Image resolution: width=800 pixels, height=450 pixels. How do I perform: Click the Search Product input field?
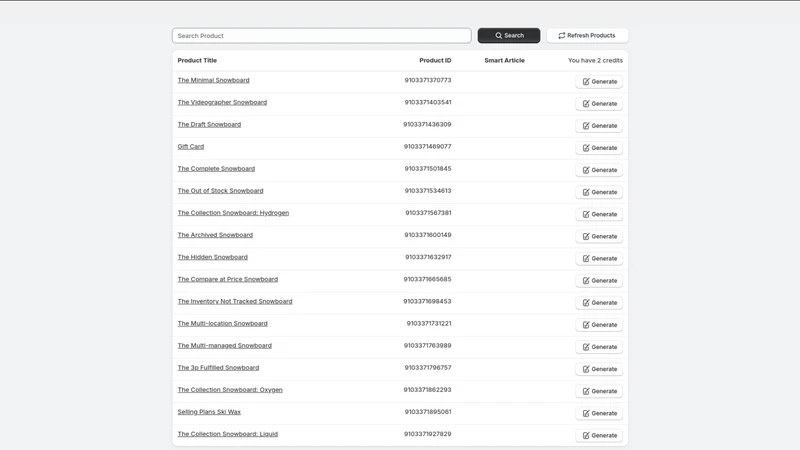tap(321, 36)
